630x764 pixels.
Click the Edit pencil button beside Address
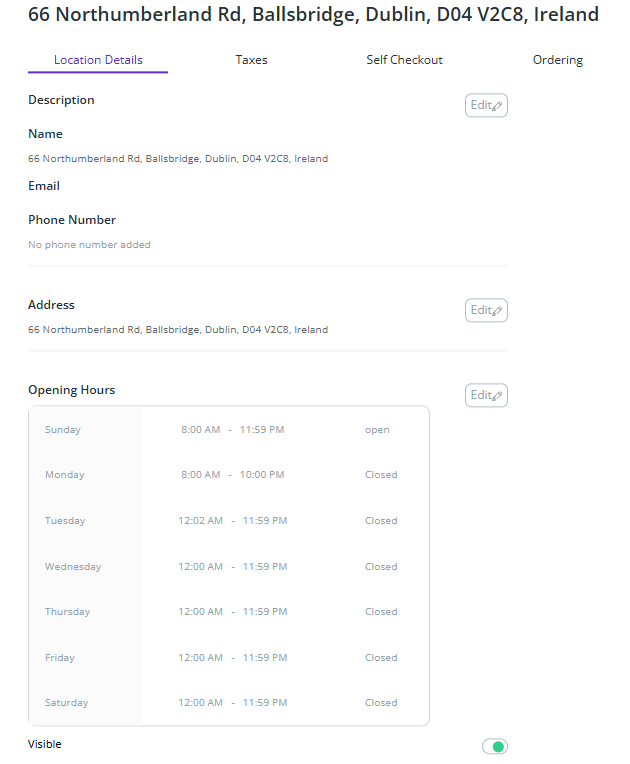486,310
